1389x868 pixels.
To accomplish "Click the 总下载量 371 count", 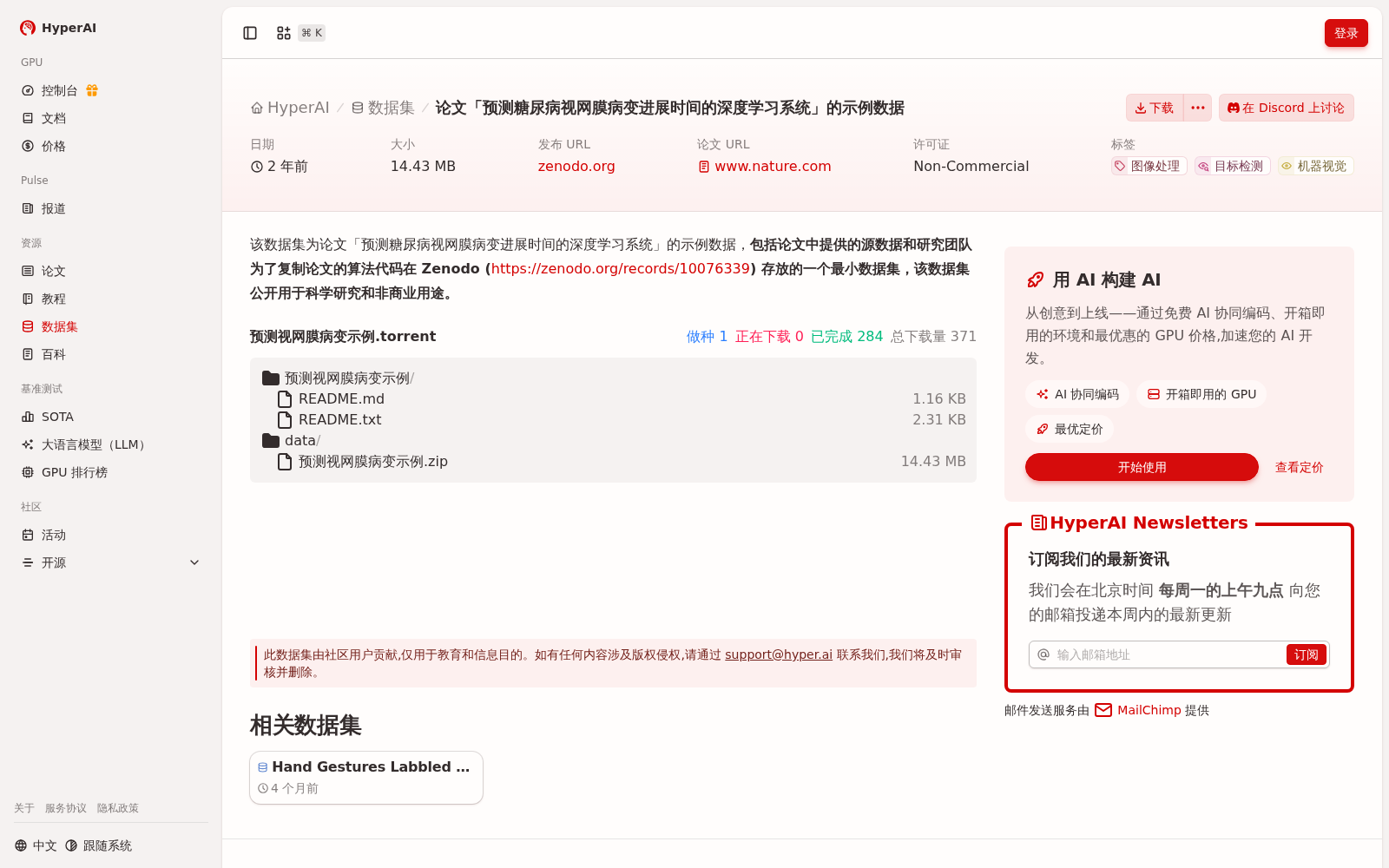I will (x=933, y=337).
